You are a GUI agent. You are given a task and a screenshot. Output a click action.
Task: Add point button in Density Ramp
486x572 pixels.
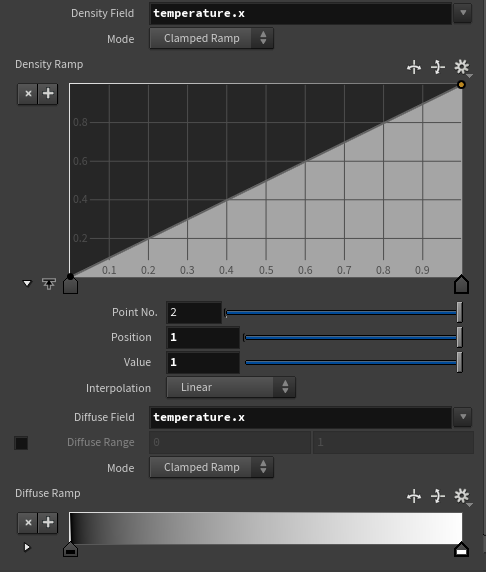pos(48,94)
